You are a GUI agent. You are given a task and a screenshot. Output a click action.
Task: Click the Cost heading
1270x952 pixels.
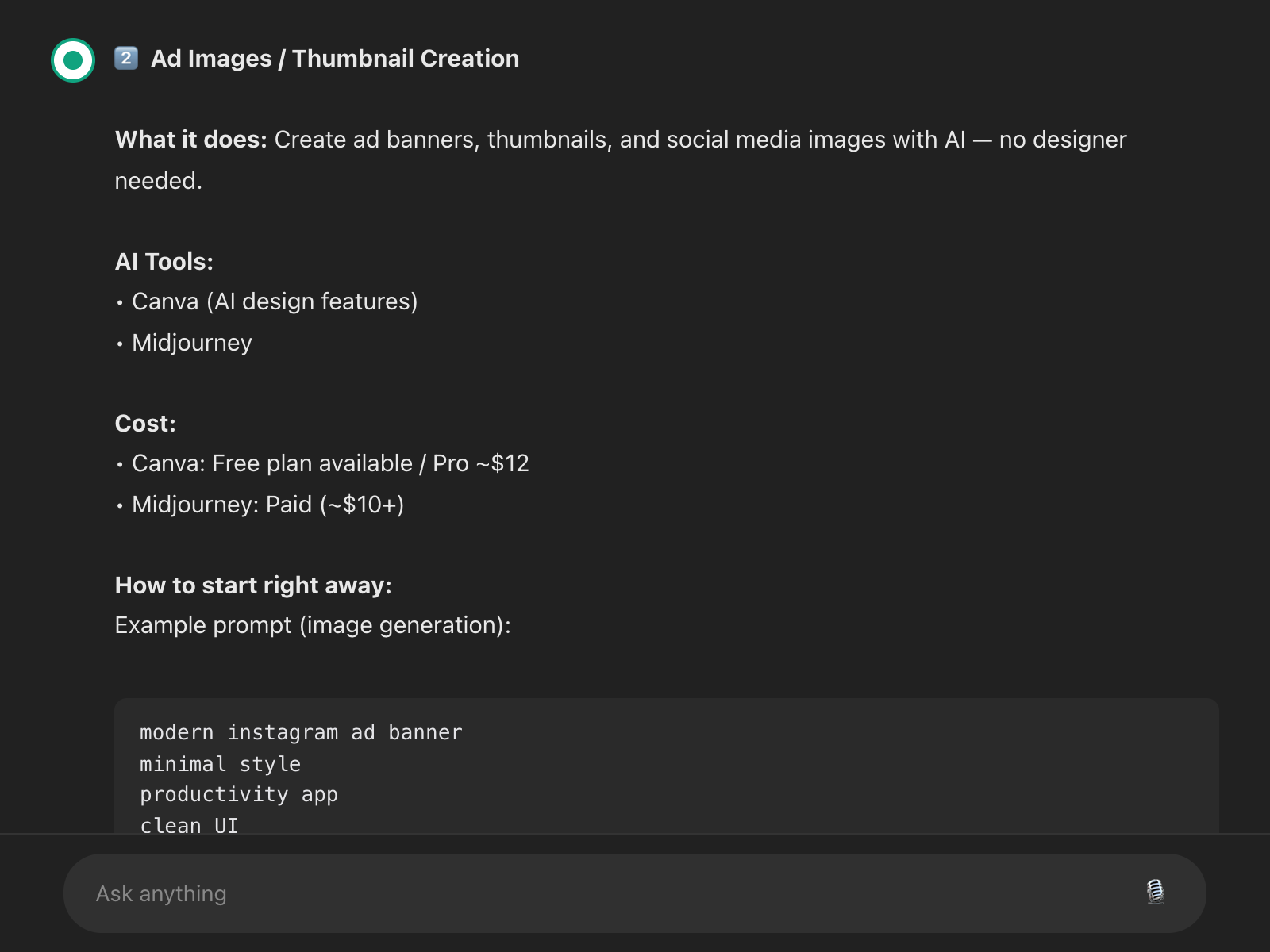[x=145, y=424]
